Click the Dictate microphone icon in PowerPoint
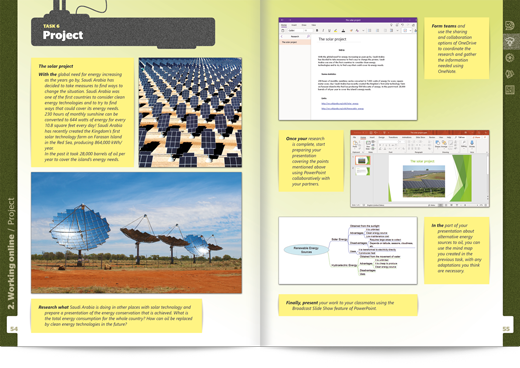The height and width of the screenshot is (368, 520). point(472,144)
